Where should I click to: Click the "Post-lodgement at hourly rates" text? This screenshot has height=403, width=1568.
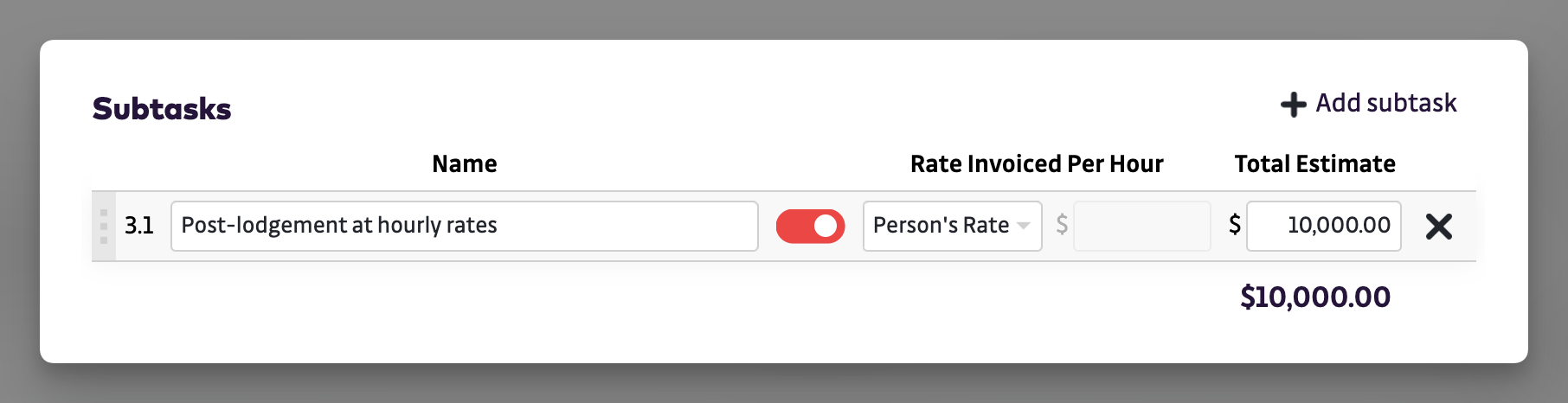click(x=339, y=227)
